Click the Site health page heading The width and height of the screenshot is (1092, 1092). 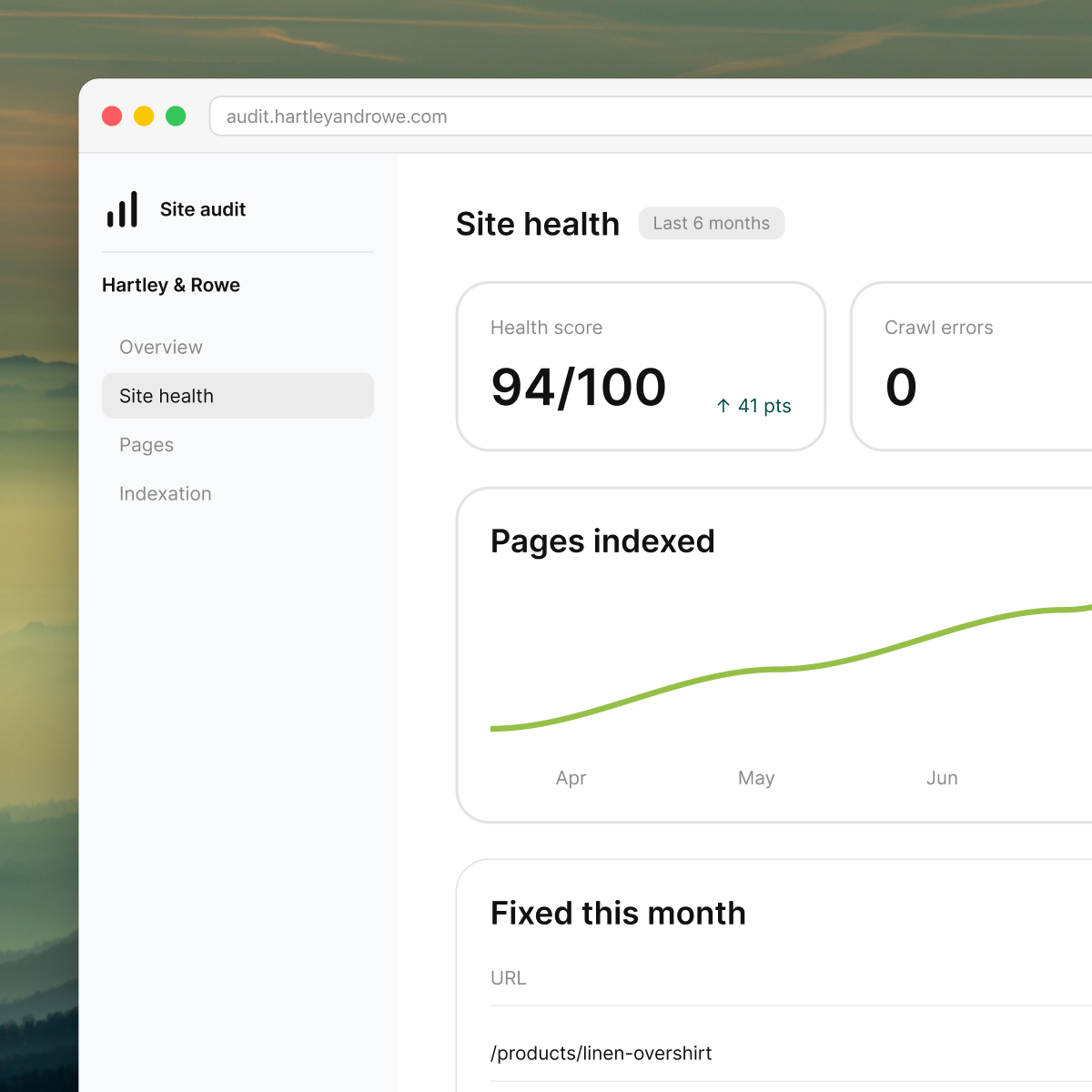(x=538, y=224)
